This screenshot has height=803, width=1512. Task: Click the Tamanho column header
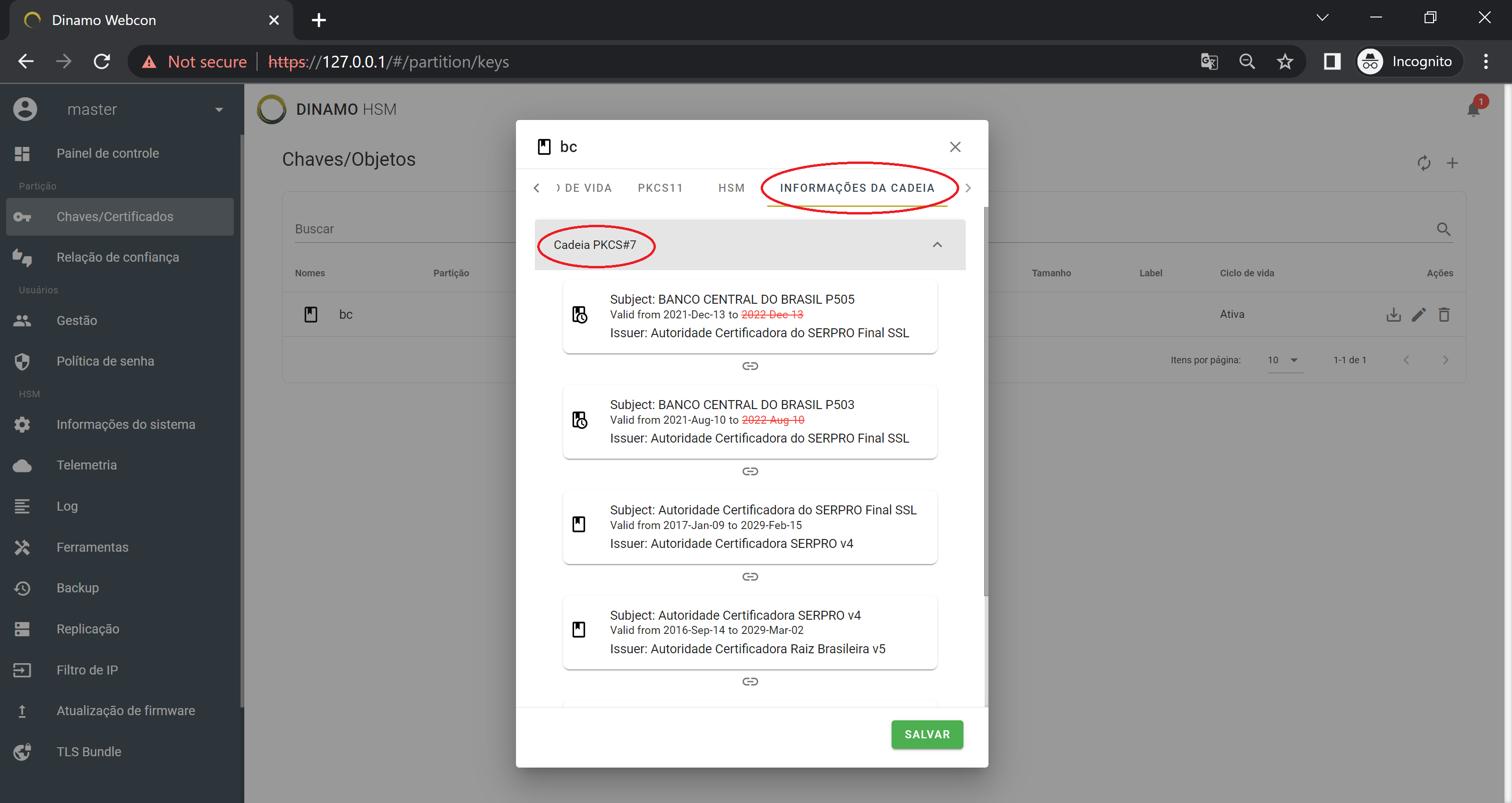[x=1051, y=273]
